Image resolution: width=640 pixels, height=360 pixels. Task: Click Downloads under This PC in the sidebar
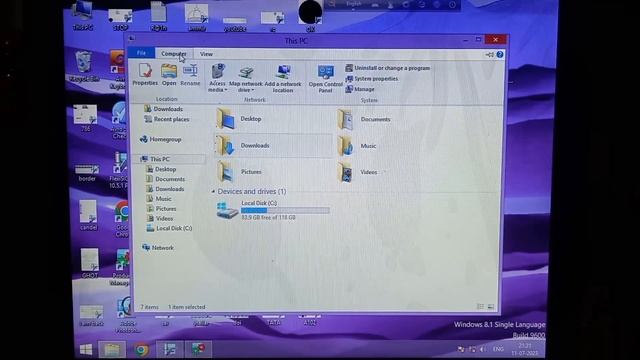(165, 189)
